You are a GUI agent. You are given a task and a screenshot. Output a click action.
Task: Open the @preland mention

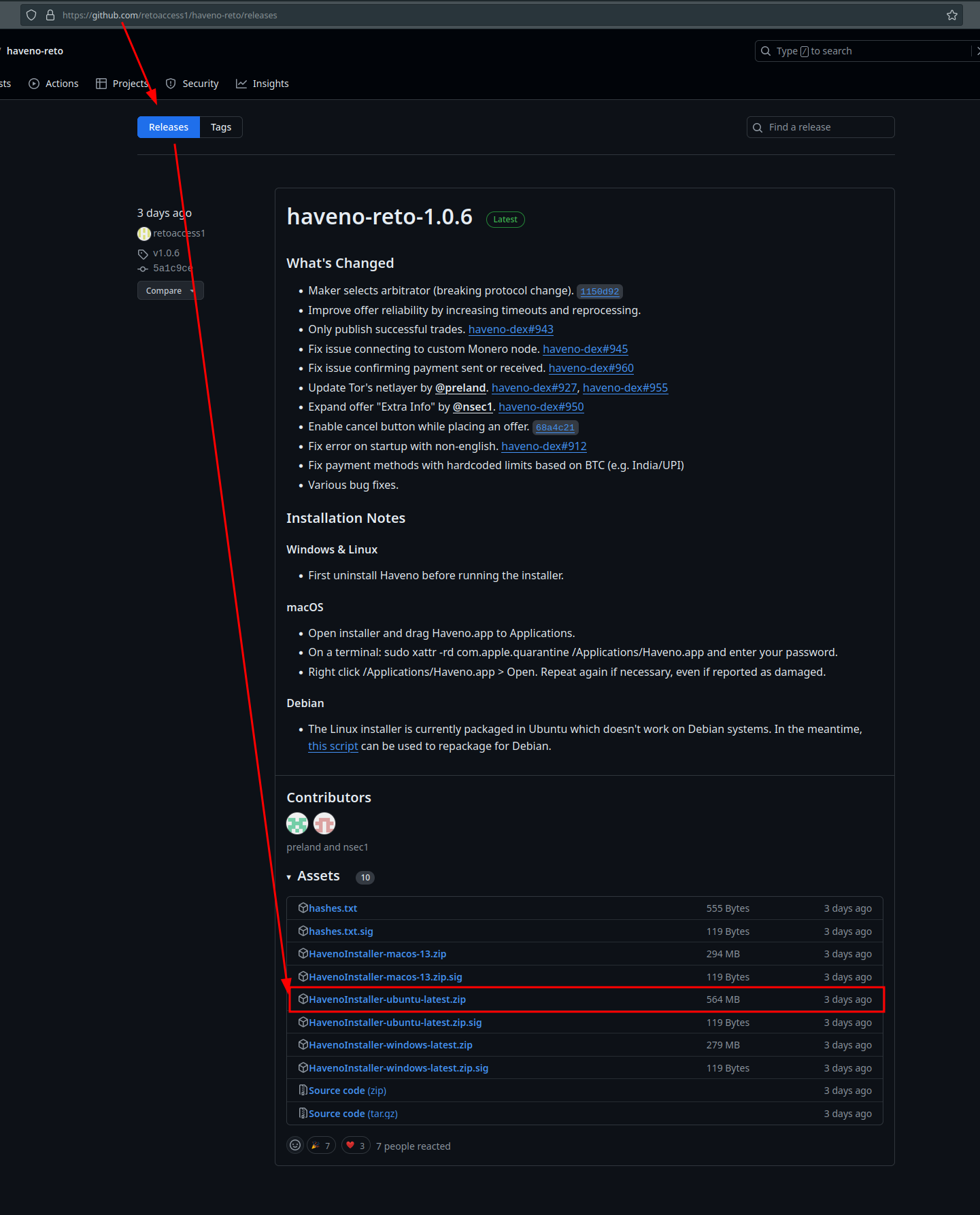[460, 388]
